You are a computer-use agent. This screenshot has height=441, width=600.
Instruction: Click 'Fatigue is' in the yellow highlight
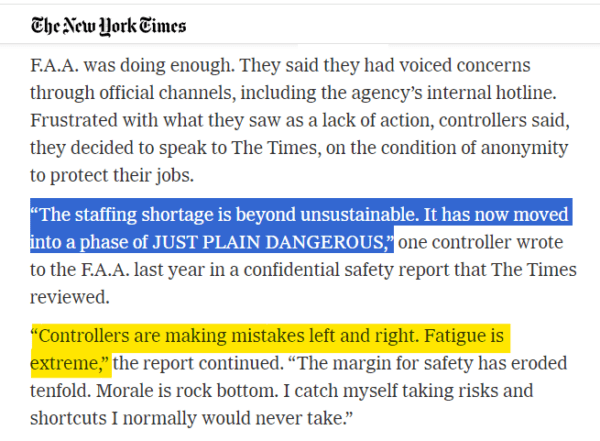464,336
